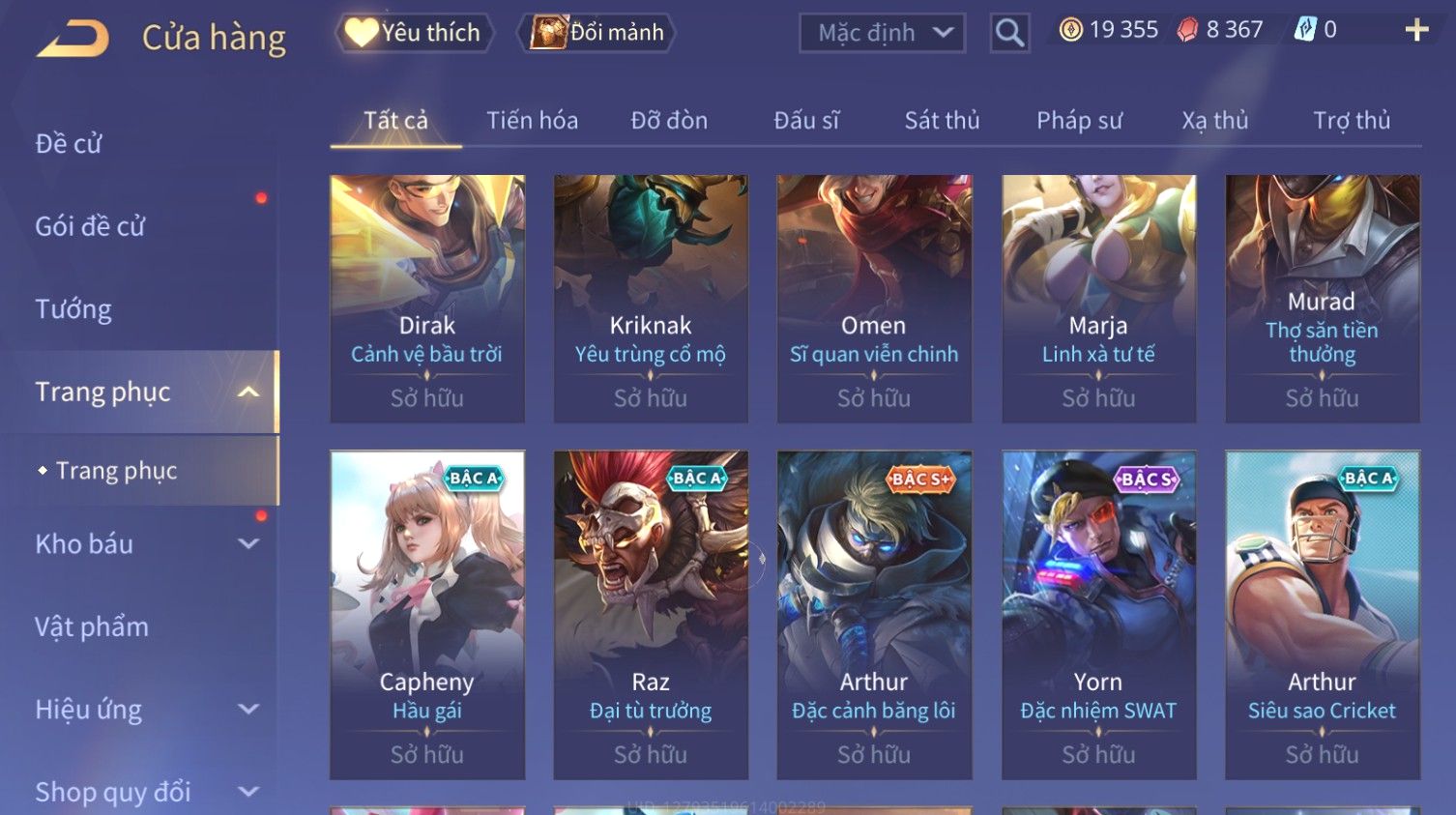This screenshot has width=1456, height=815.
Task: Click the blue voucher currency icon
Action: 1305,30
